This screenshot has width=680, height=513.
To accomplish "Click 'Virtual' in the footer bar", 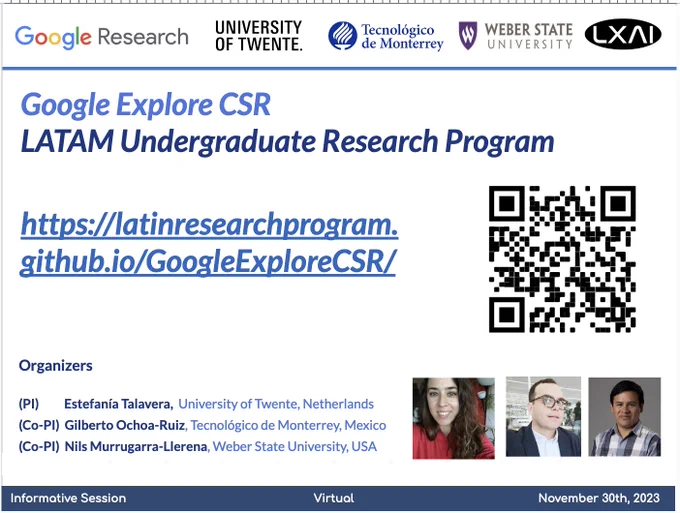I will (334, 498).
